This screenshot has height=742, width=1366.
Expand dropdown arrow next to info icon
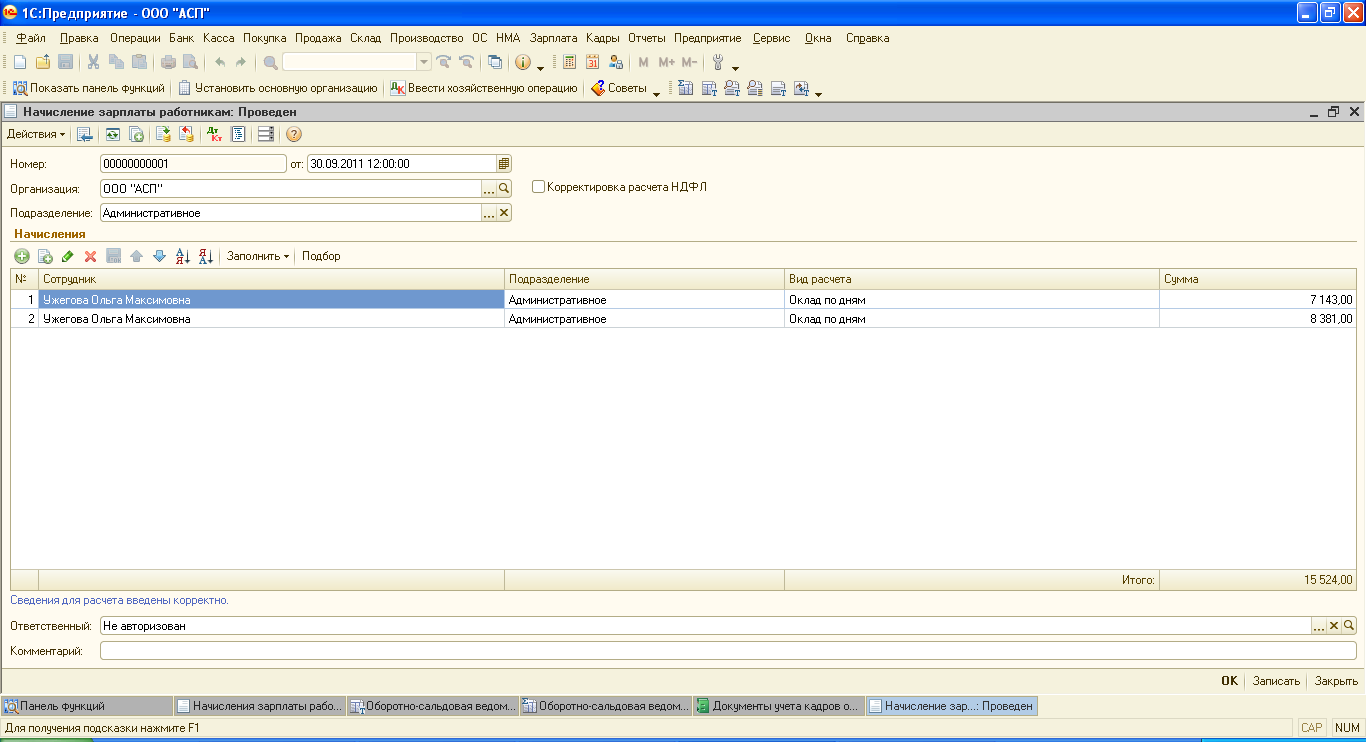coord(541,66)
